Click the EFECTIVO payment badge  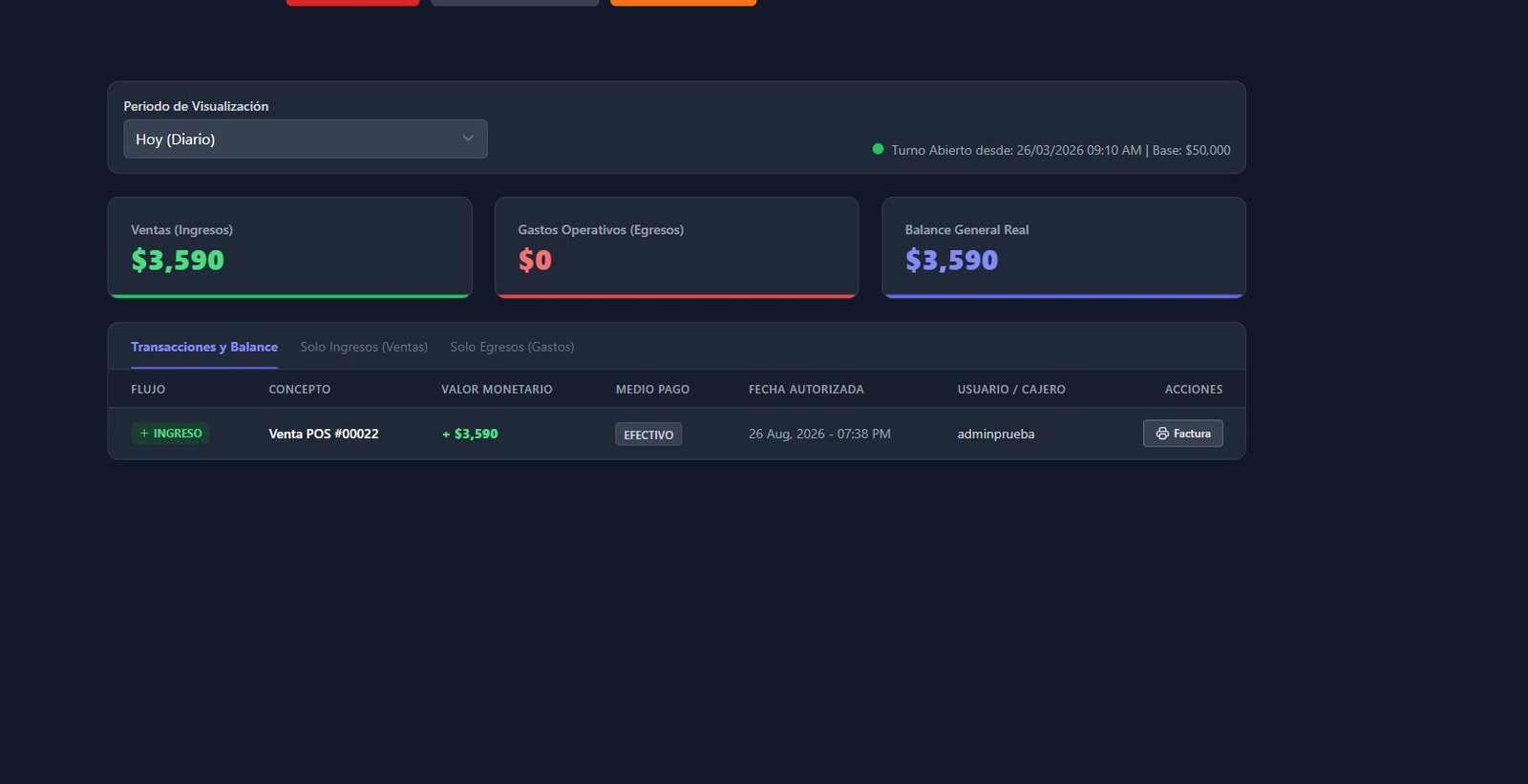[648, 434]
